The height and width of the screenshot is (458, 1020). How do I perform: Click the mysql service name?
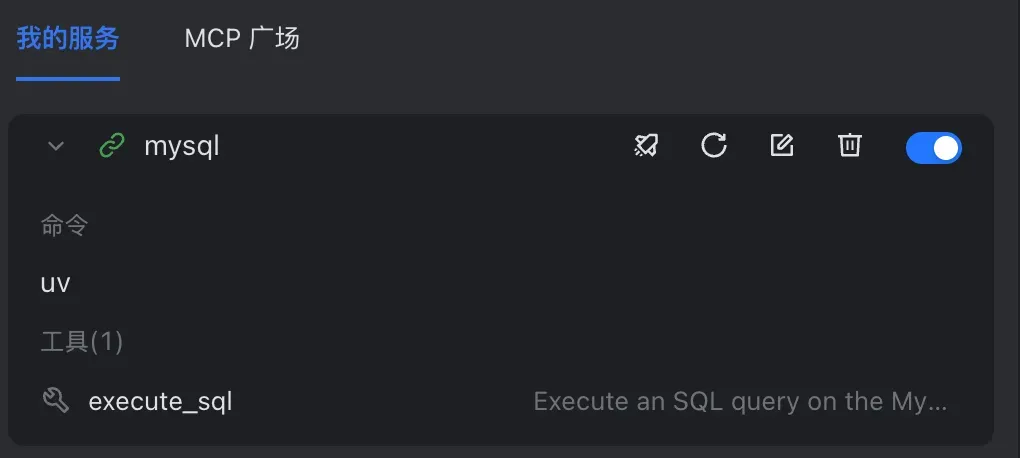pyautogui.click(x=181, y=147)
